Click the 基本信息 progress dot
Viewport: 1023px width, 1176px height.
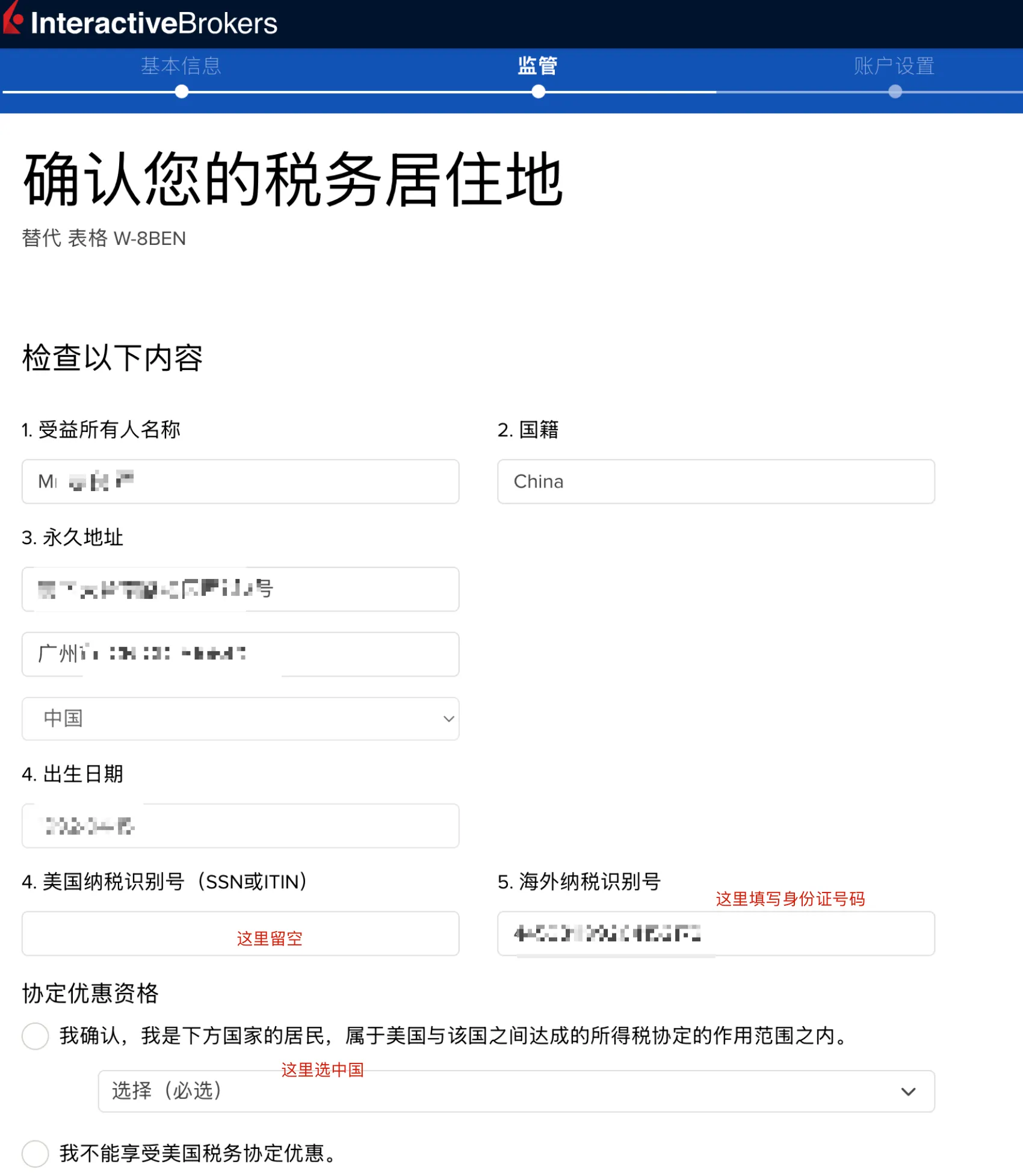coord(182,91)
